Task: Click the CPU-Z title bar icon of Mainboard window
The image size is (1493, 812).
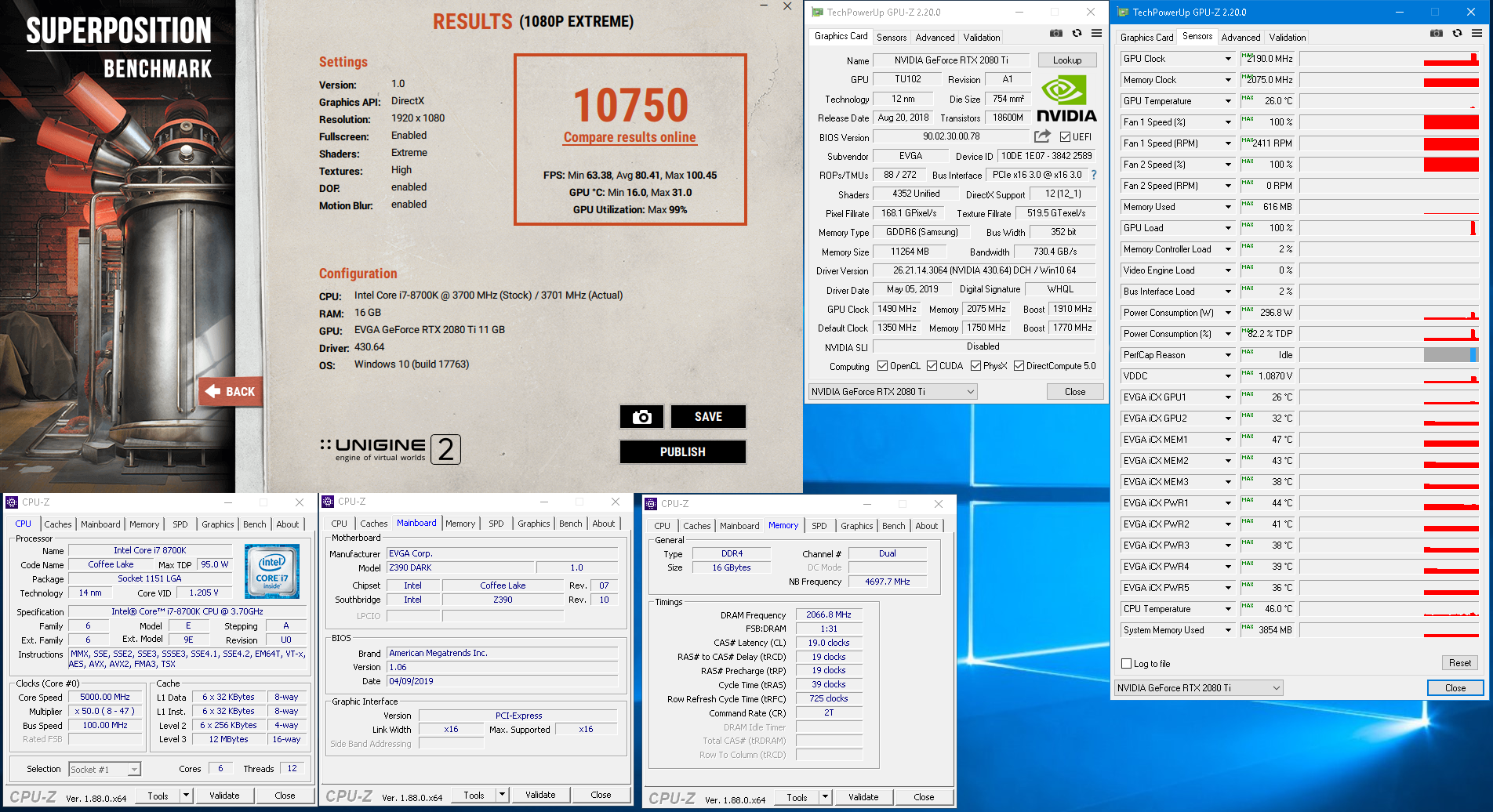Action: coord(329,502)
